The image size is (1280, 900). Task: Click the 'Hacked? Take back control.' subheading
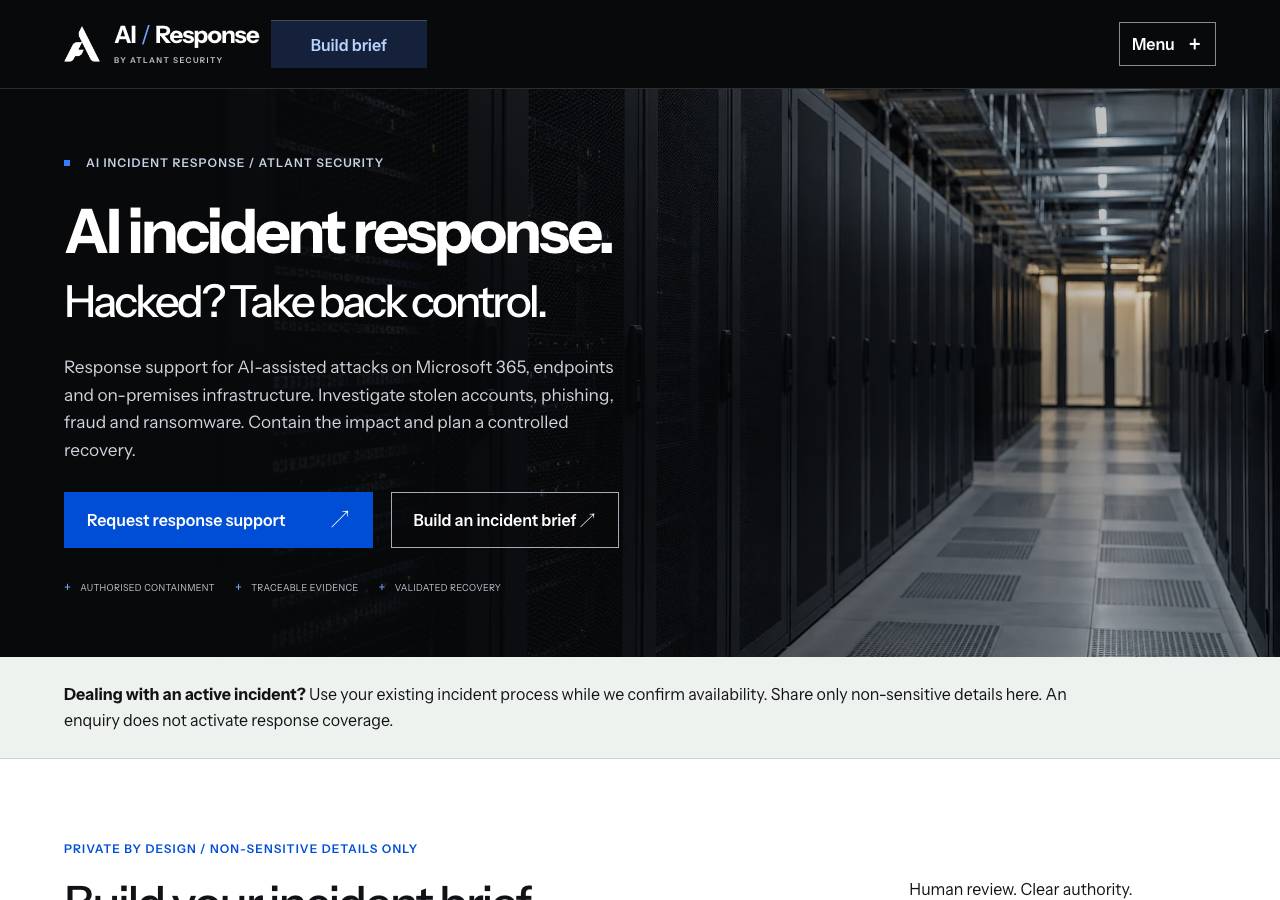coord(305,302)
